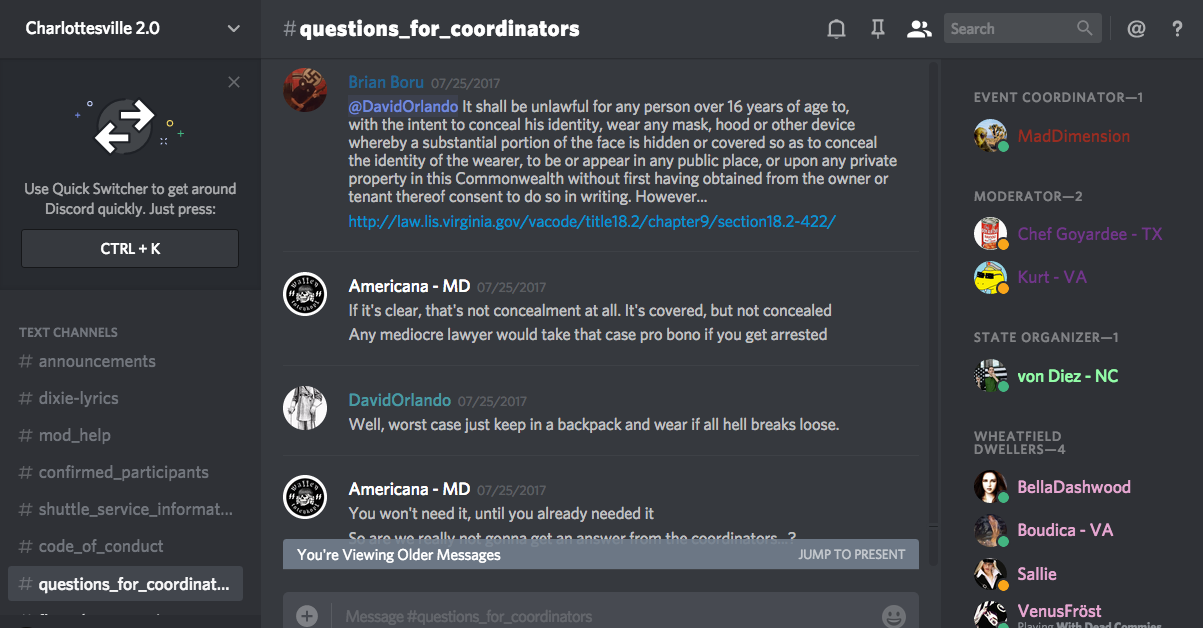Click the message input box
The image size is (1203, 628).
click(600, 616)
